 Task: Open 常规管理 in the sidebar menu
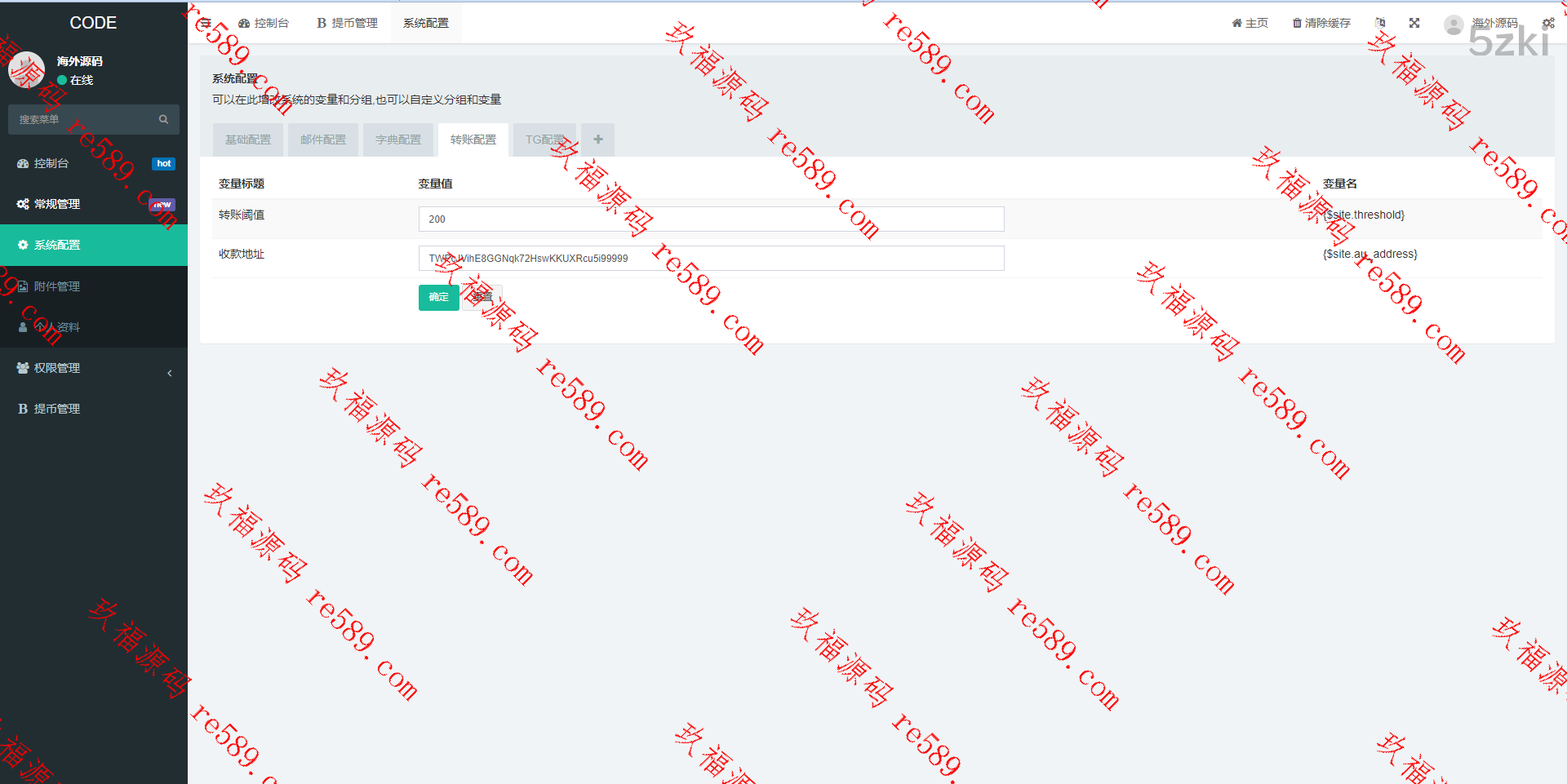tap(94, 204)
